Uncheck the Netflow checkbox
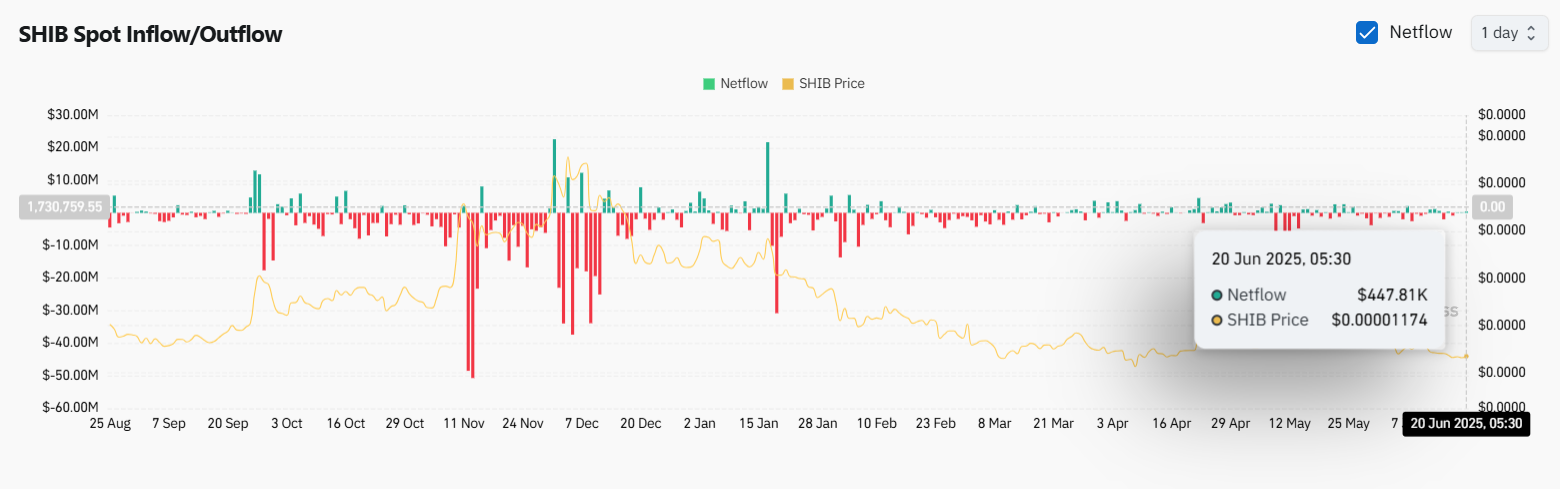 point(1367,32)
